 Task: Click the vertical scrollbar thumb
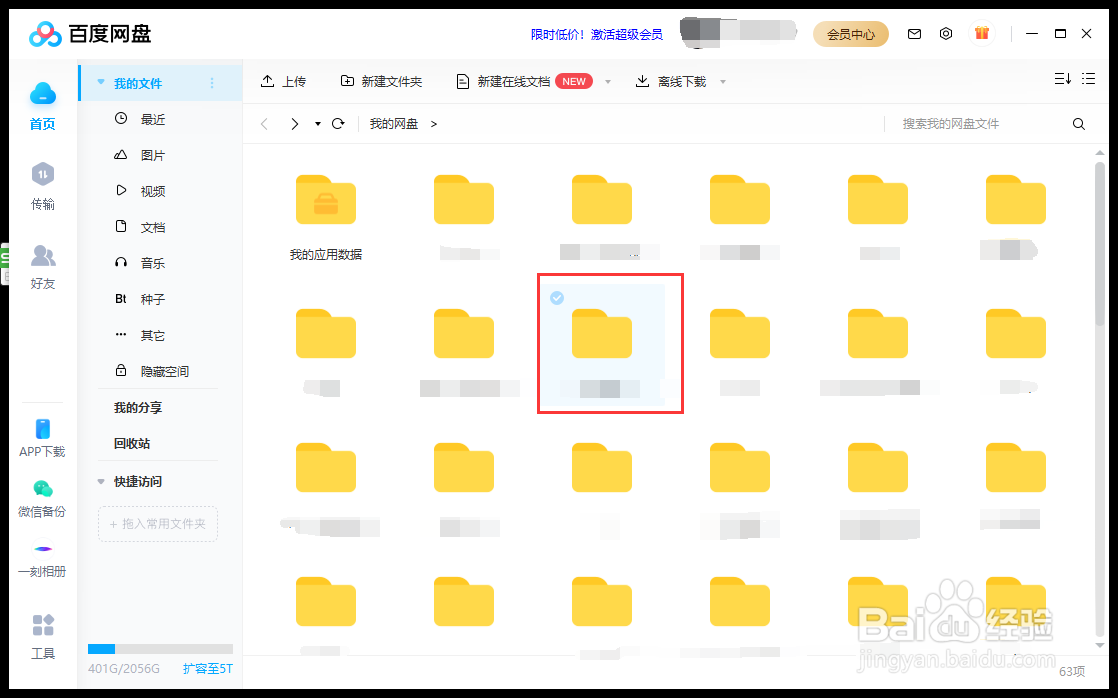pos(1099,244)
